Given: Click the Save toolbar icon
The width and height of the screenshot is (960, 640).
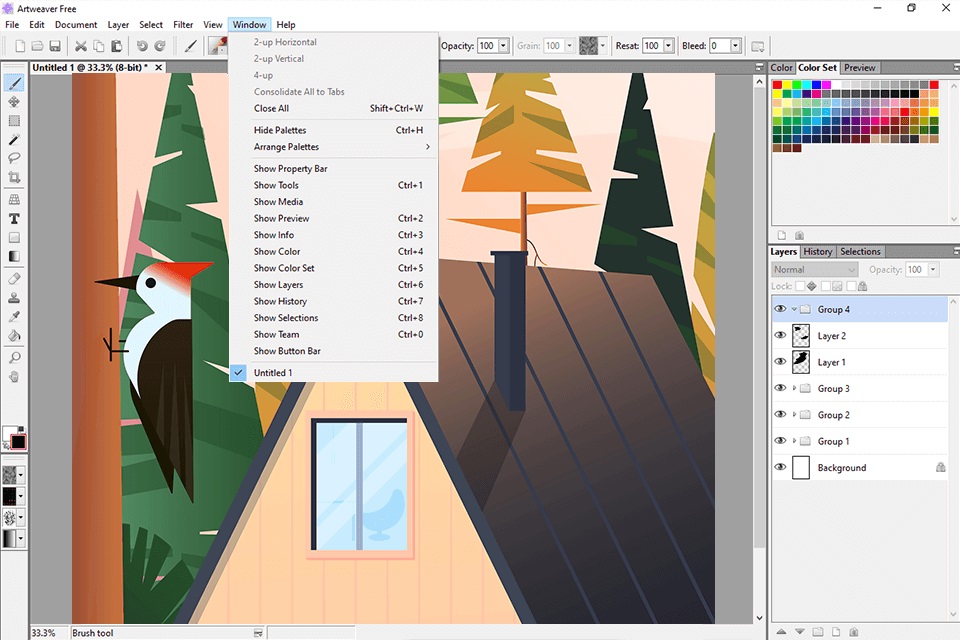Looking at the screenshot, I should click(x=55, y=46).
